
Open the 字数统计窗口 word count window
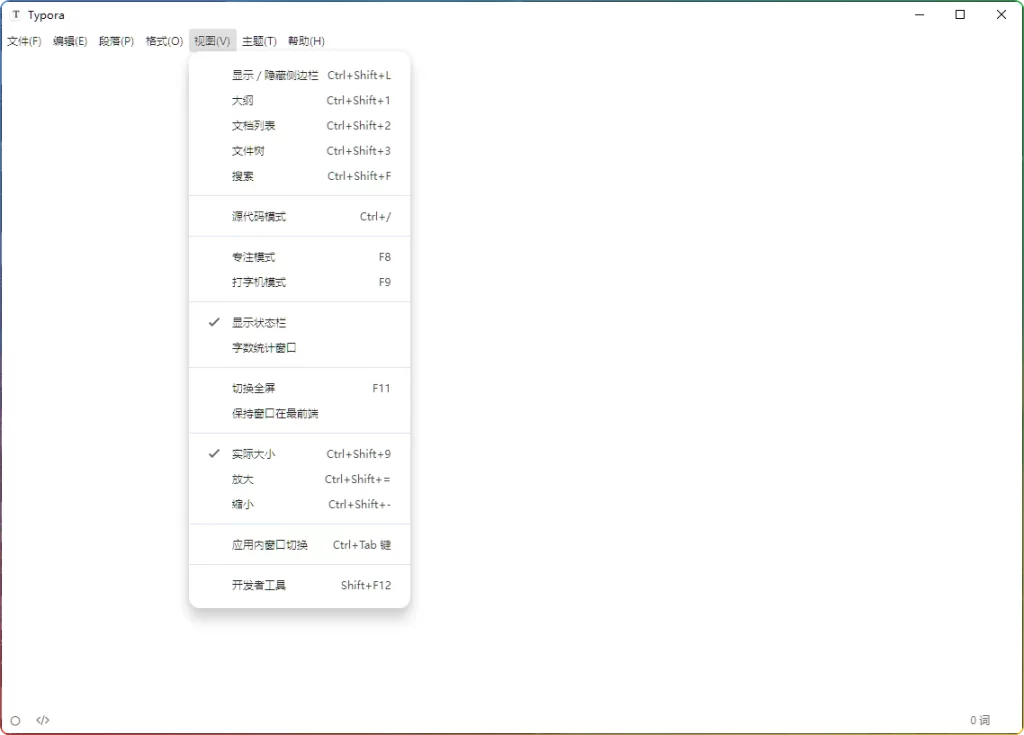pos(263,347)
